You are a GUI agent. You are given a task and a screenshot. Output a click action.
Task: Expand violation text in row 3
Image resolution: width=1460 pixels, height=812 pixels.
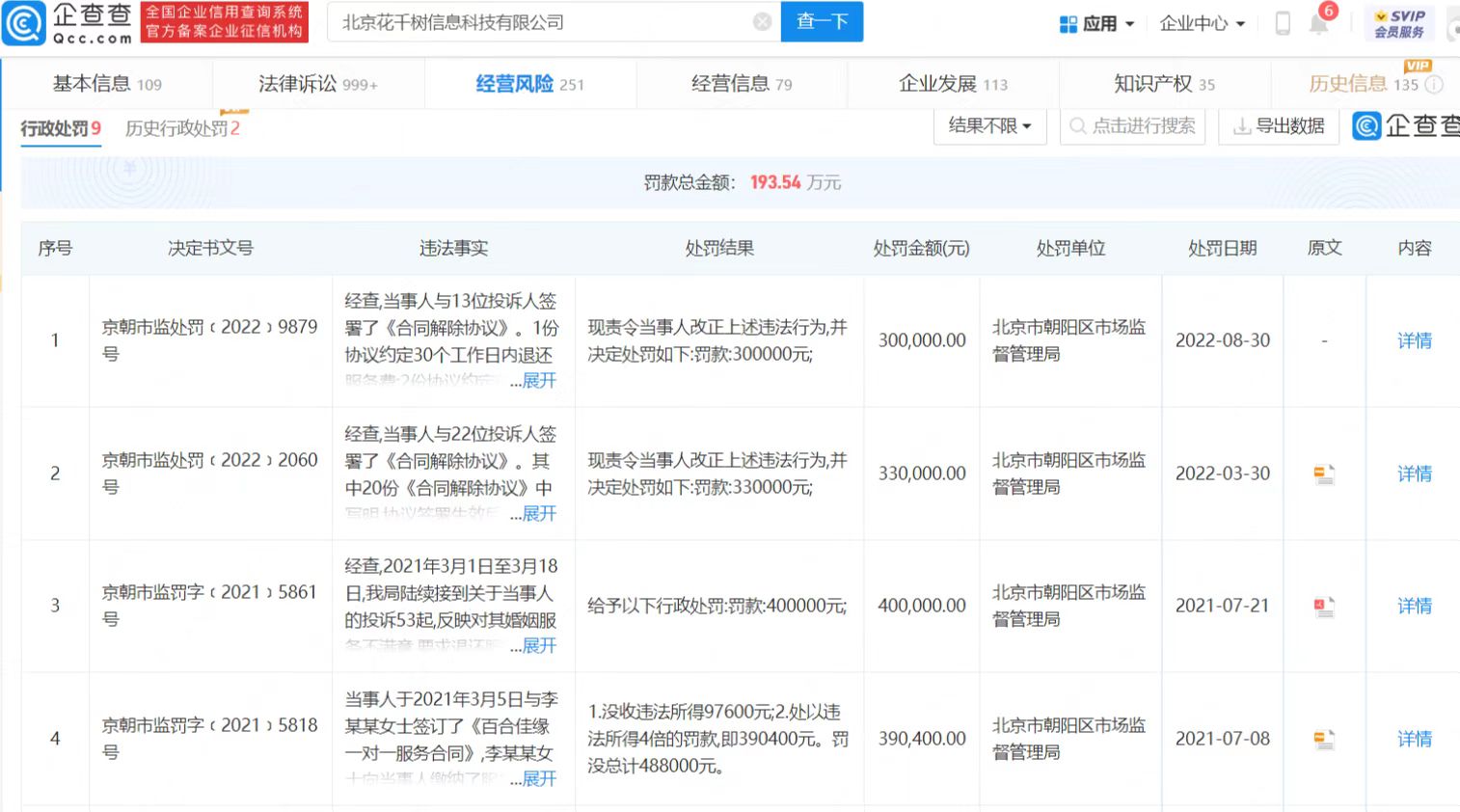pos(538,646)
